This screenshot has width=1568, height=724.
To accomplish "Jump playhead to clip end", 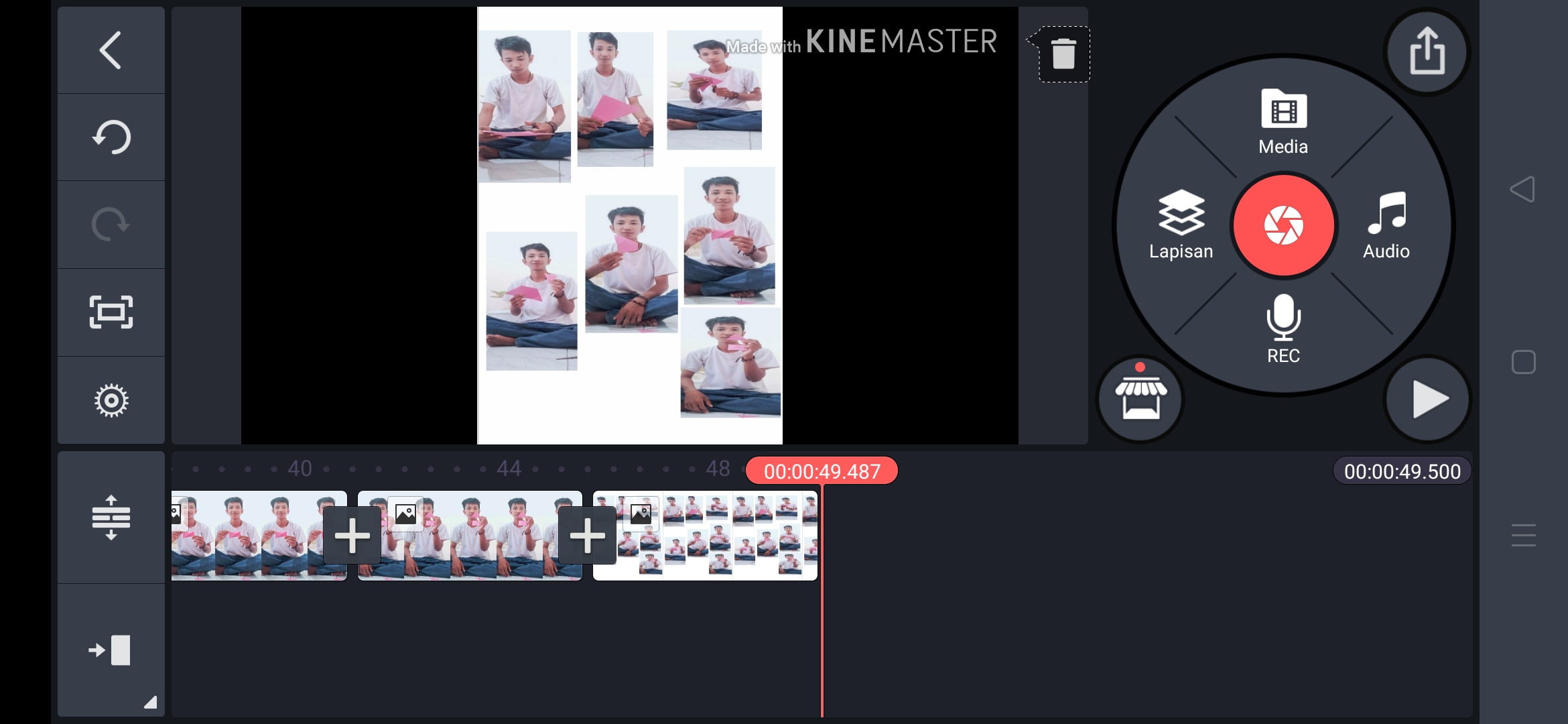I will 111,650.
